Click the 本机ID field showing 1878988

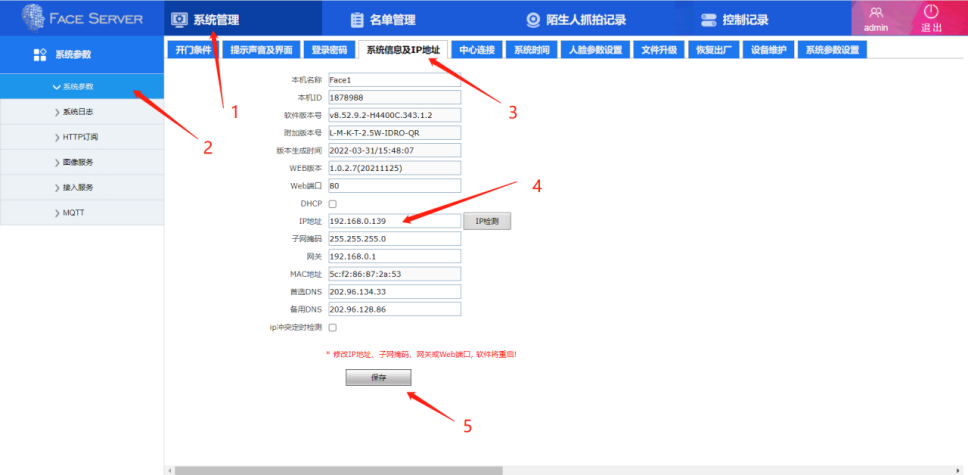(x=394, y=98)
